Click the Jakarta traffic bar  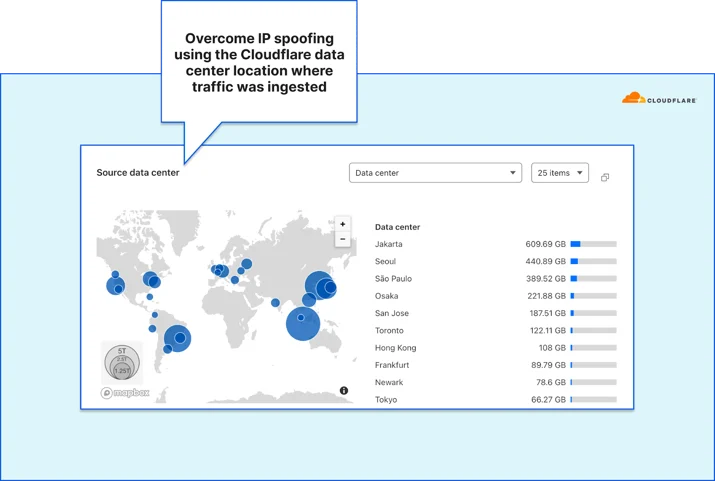point(593,244)
